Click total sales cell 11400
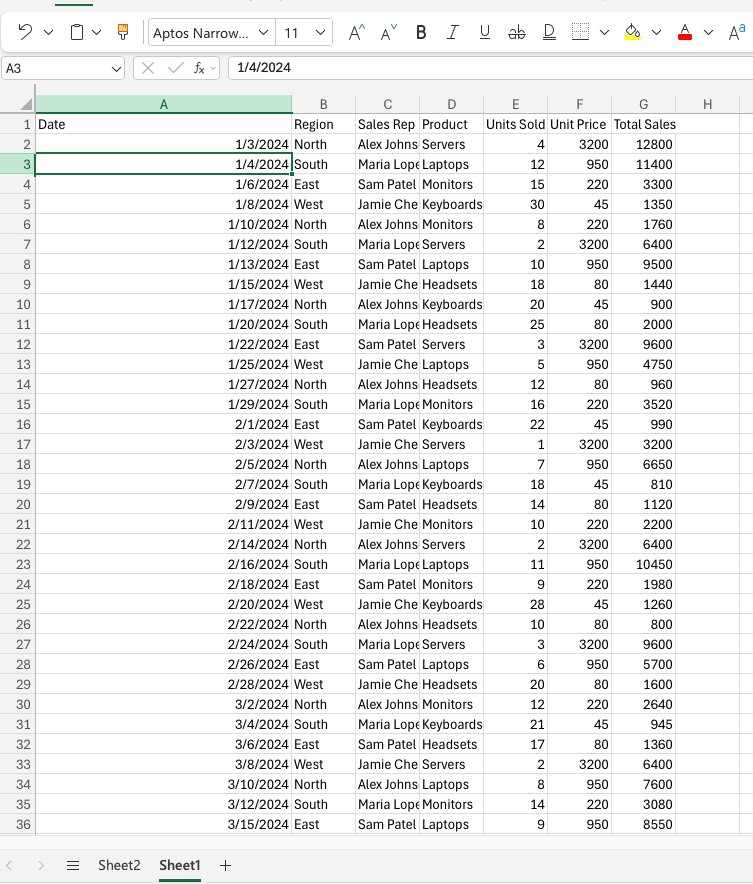This screenshot has width=753, height=884. tap(643, 164)
